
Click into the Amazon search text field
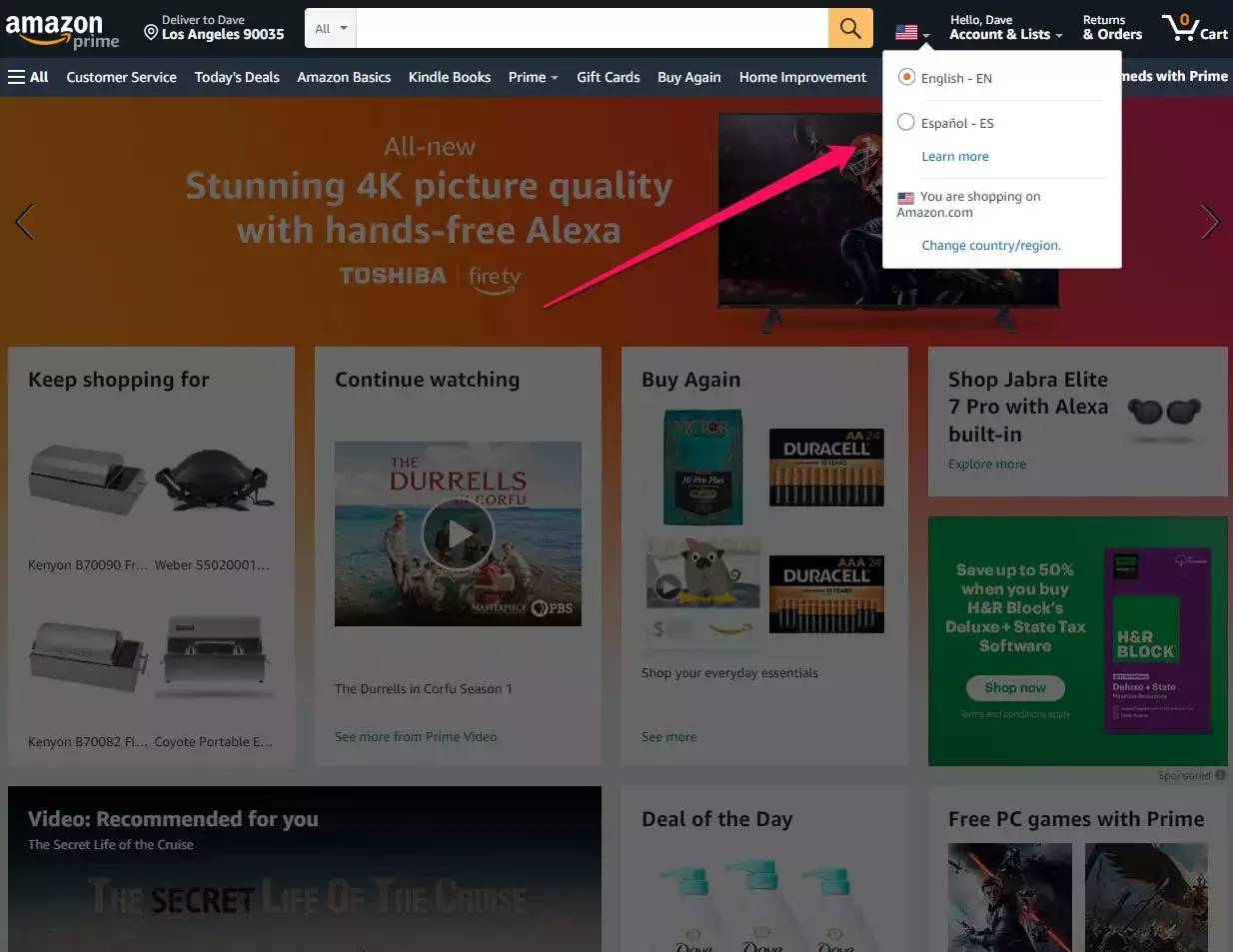(592, 28)
